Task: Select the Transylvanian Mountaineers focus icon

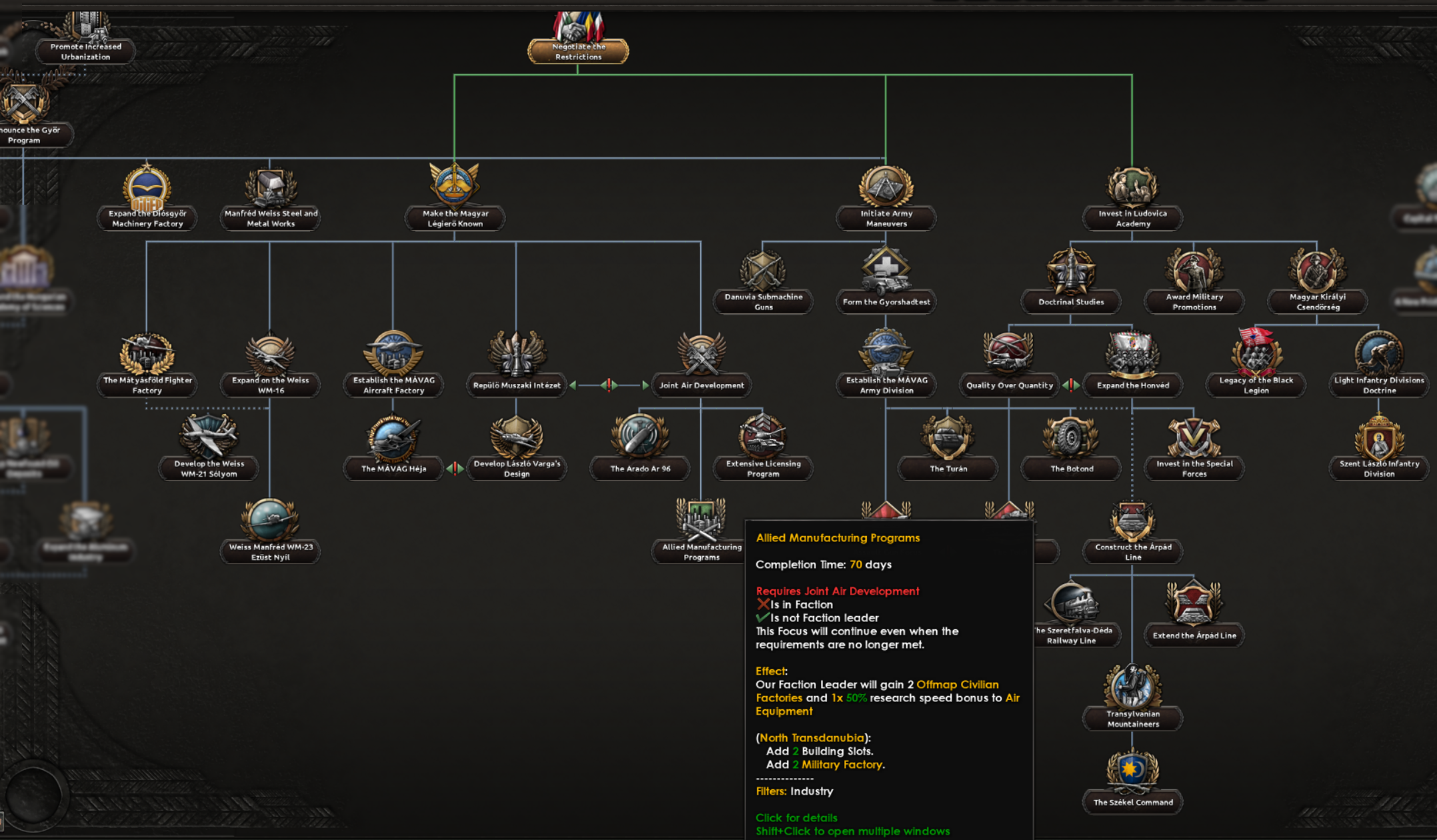Action: 1132,687
